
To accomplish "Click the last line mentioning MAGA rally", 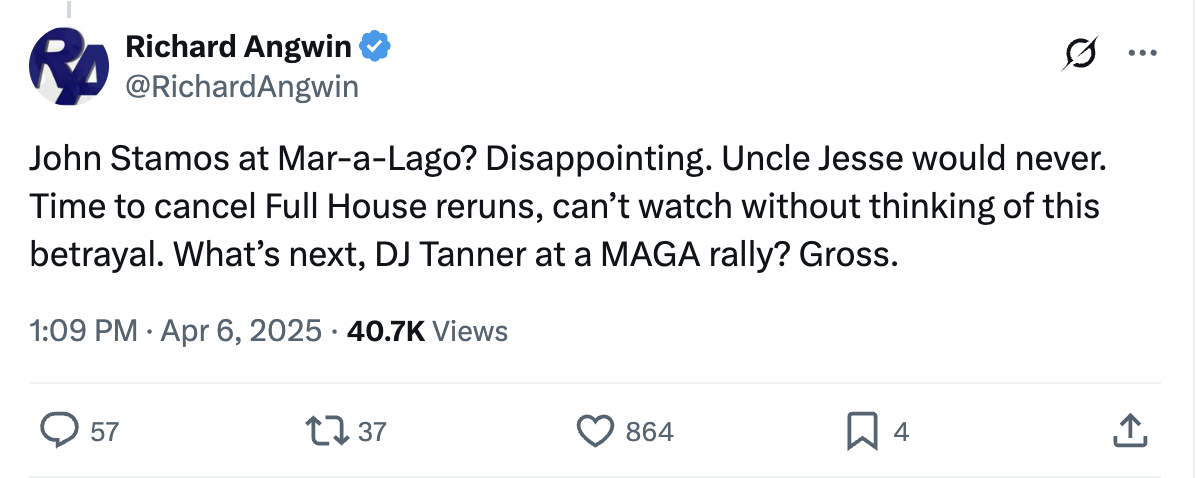I will (465, 255).
